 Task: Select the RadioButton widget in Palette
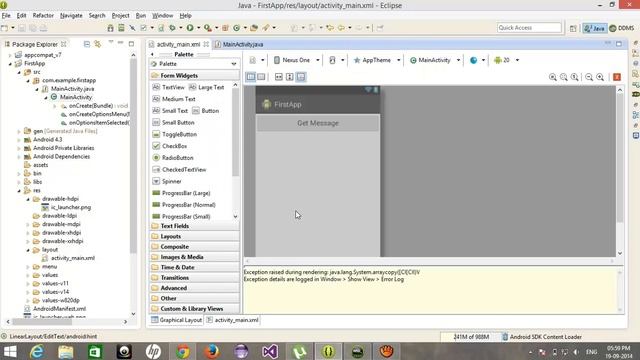point(173,158)
